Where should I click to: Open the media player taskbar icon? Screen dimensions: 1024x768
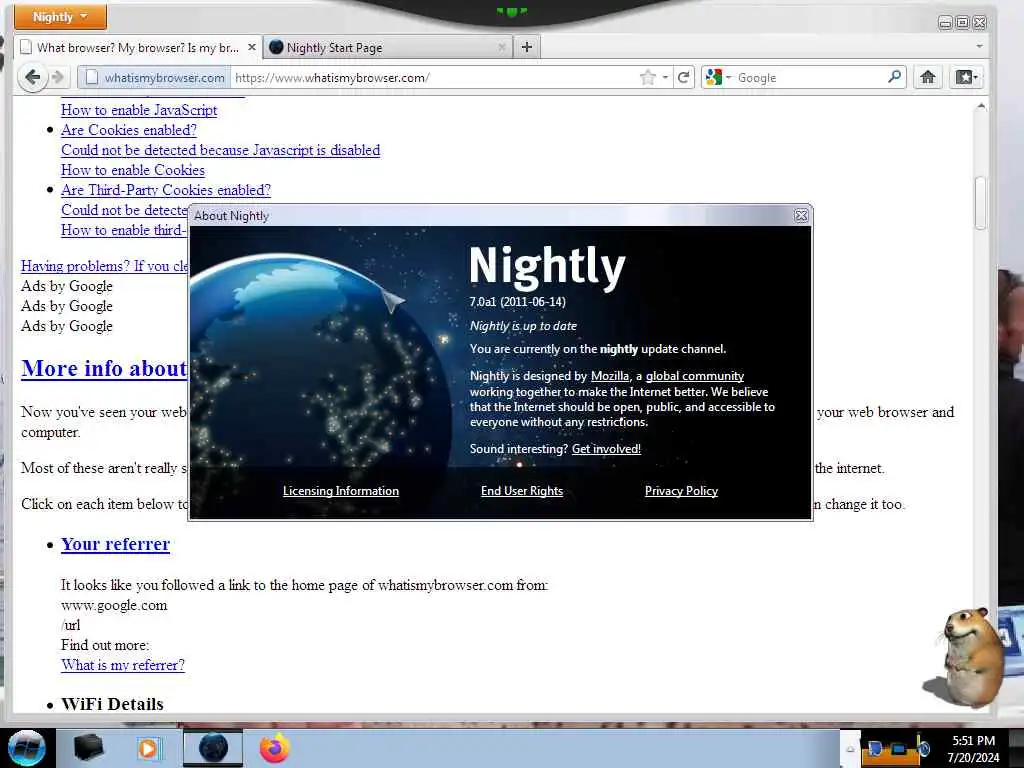148,748
